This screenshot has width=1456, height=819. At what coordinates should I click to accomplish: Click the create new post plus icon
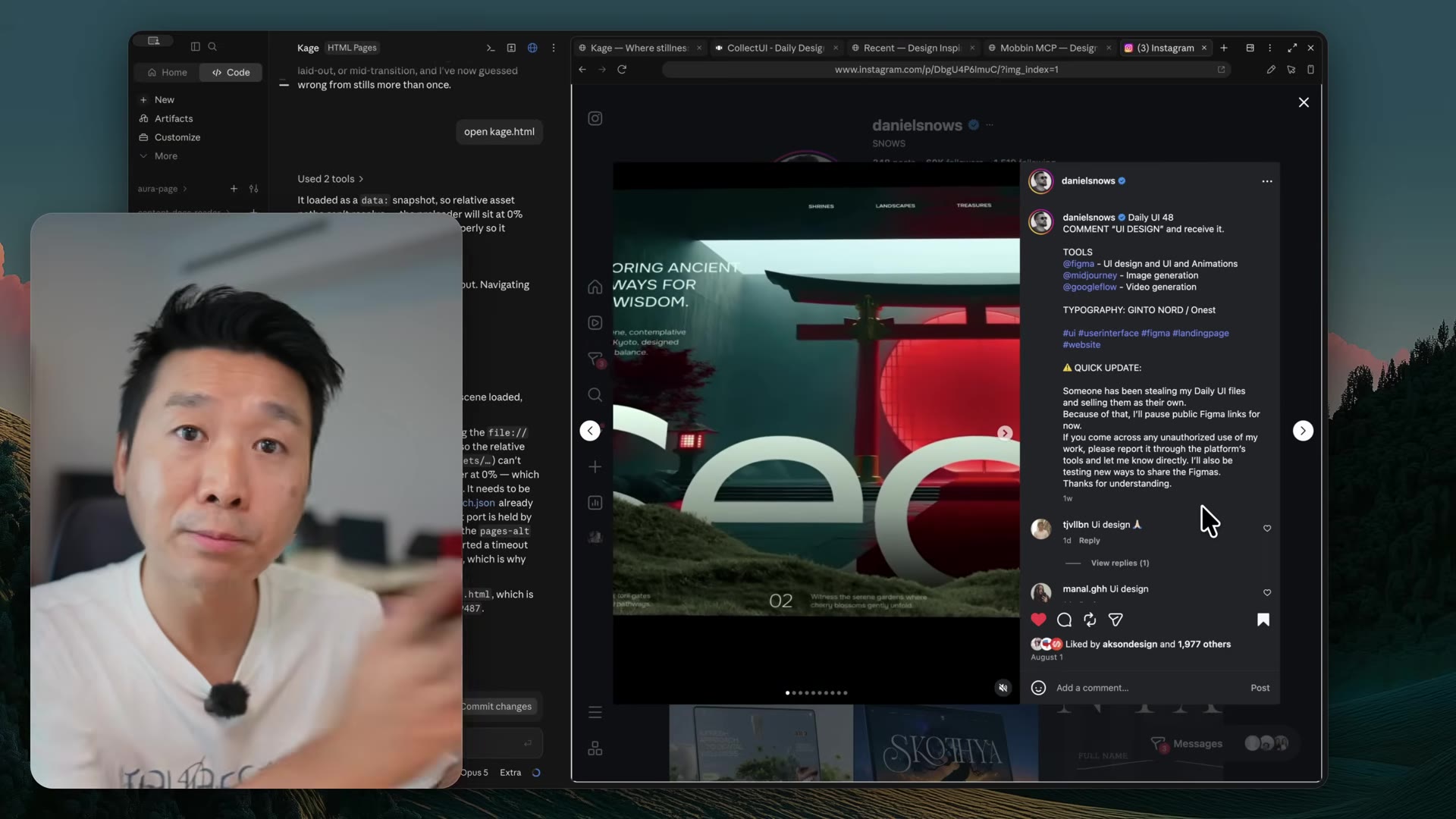click(595, 467)
